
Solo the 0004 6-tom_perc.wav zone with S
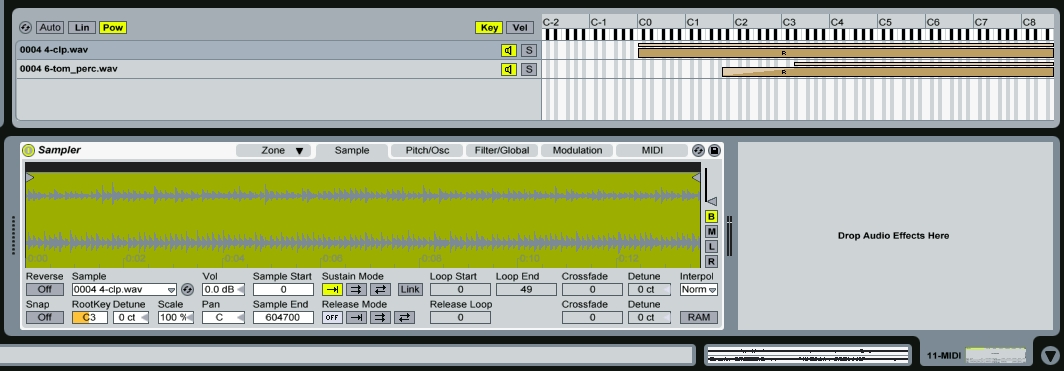click(x=529, y=69)
